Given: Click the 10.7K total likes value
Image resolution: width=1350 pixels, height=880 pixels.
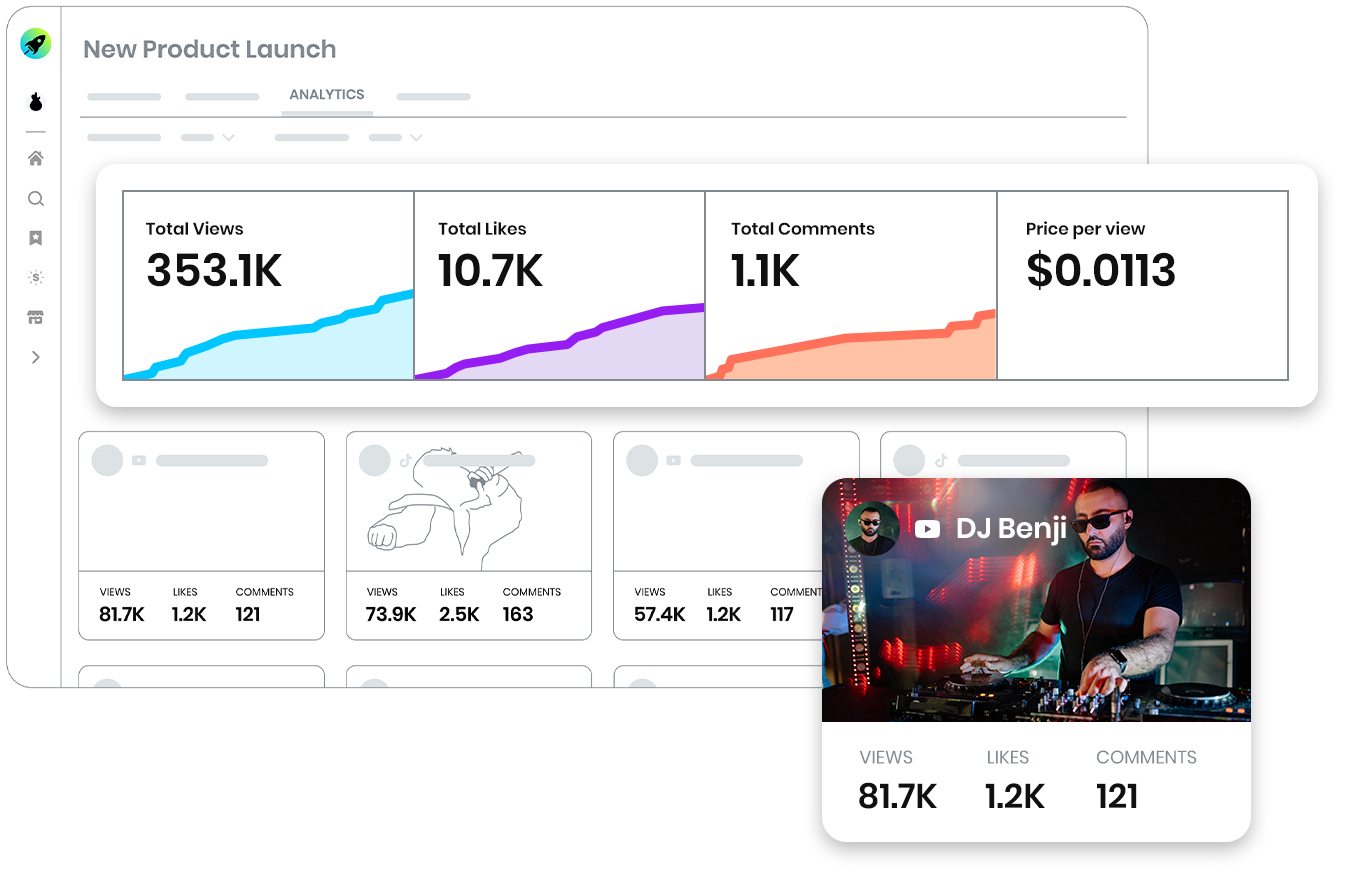Looking at the screenshot, I should coord(490,271).
